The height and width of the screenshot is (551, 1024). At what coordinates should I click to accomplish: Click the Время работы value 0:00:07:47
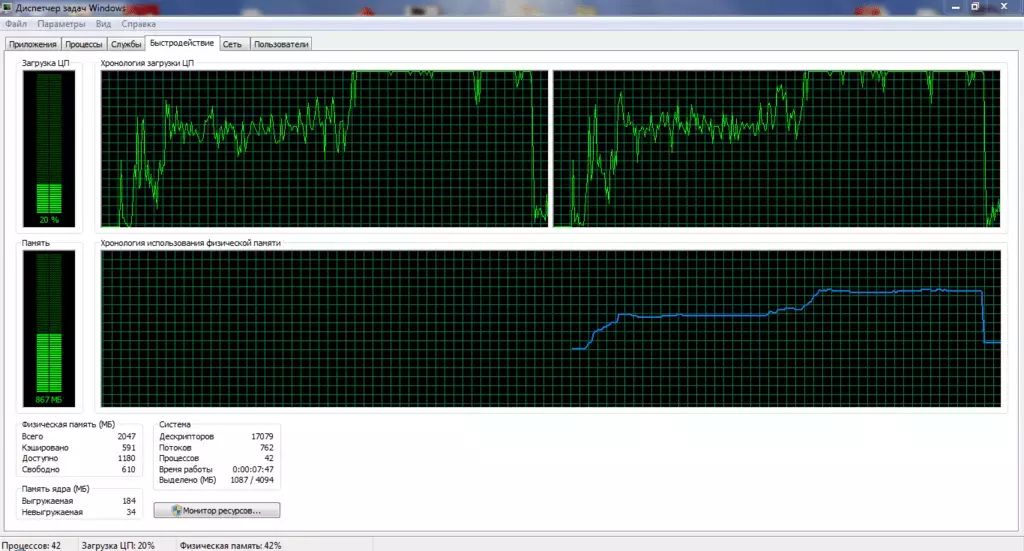[253, 469]
